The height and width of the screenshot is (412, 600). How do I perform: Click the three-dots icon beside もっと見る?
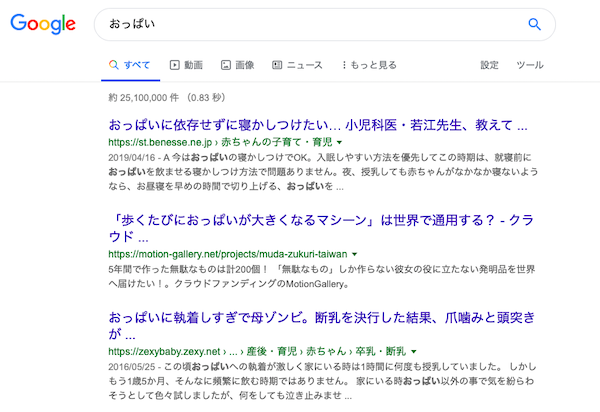[x=344, y=65]
